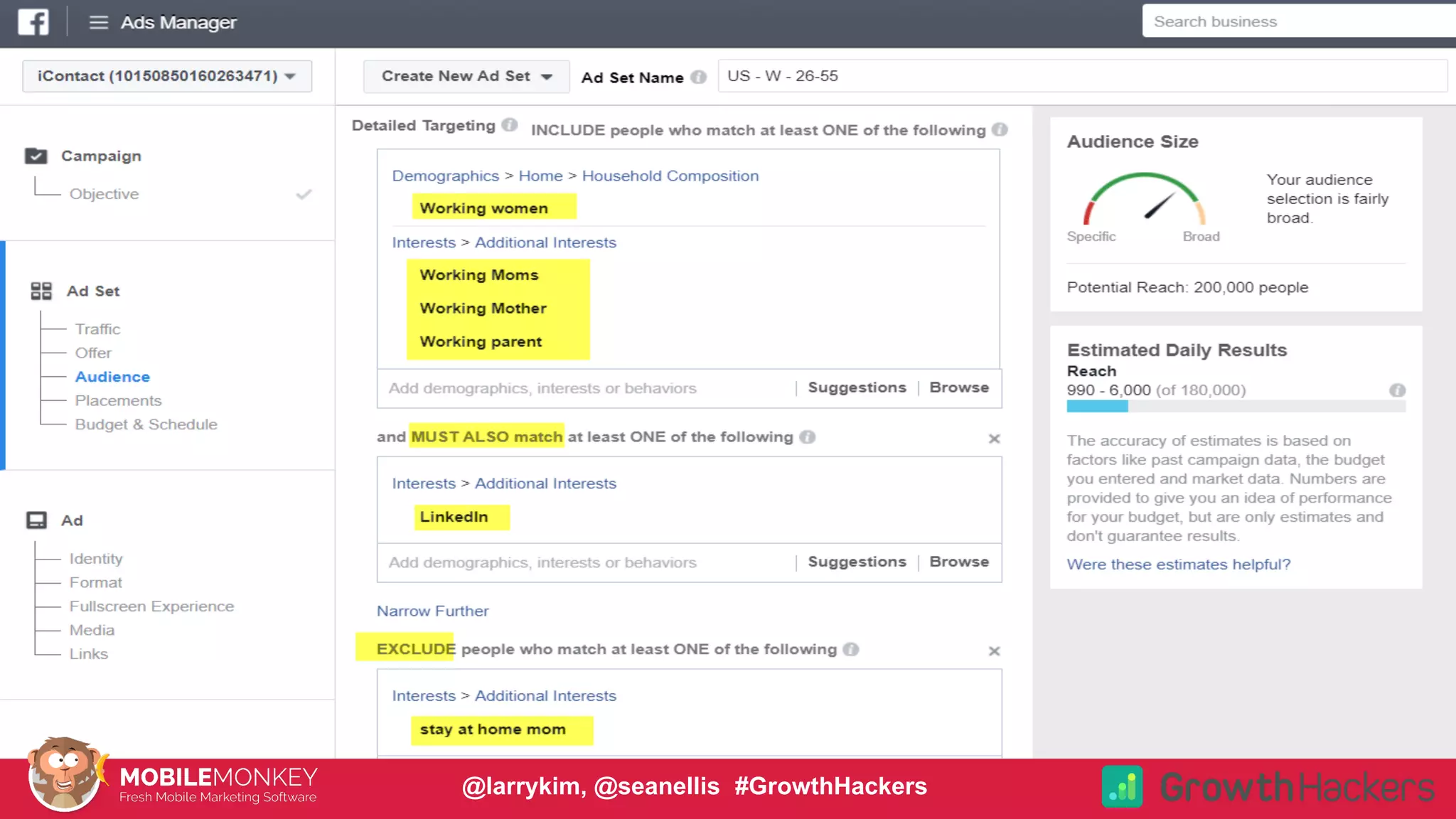This screenshot has height=819, width=1456.
Task: Click Interests breadcrumb above stay at home mom
Action: [x=424, y=696]
